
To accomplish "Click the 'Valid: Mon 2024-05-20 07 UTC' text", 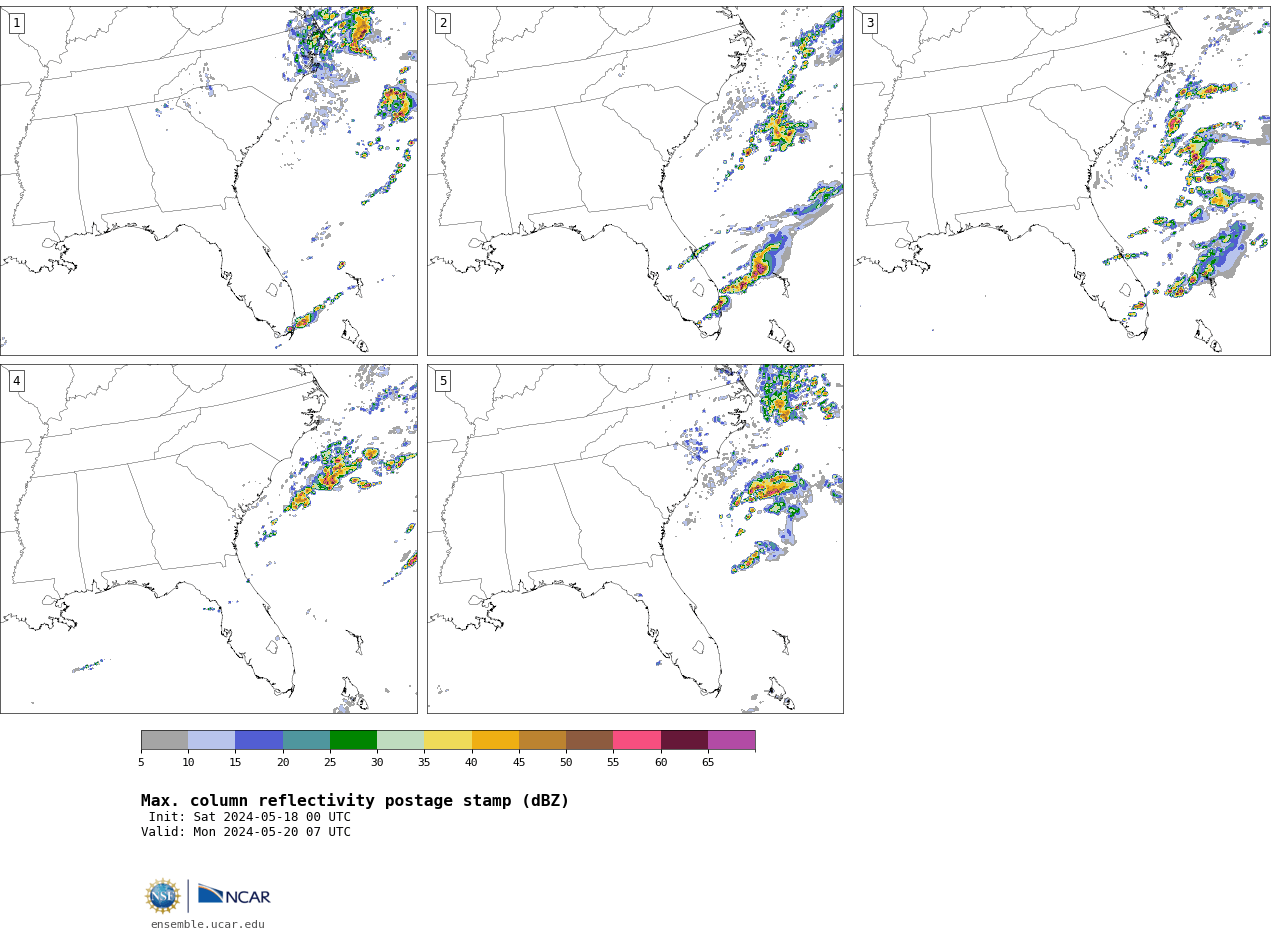I will click(246, 832).
